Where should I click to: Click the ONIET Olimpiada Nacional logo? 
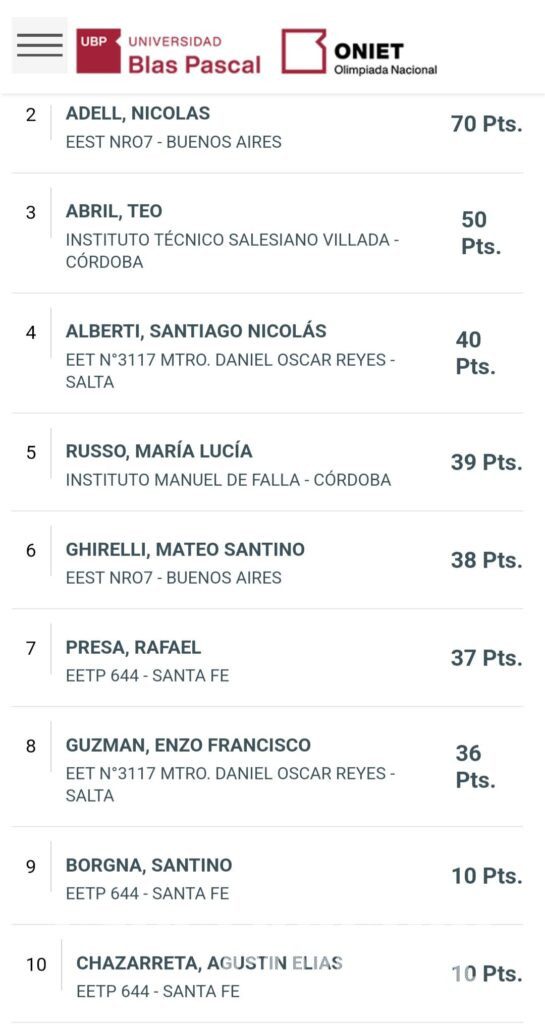(360, 52)
